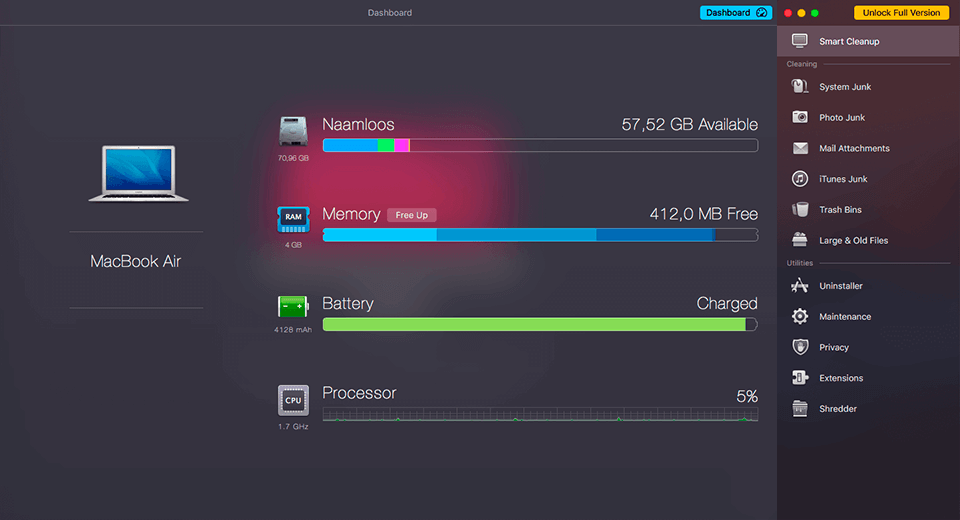Click the Photo Junk camera icon
Image resolution: width=960 pixels, height=520 pixels.
click(x=800, y=117)
